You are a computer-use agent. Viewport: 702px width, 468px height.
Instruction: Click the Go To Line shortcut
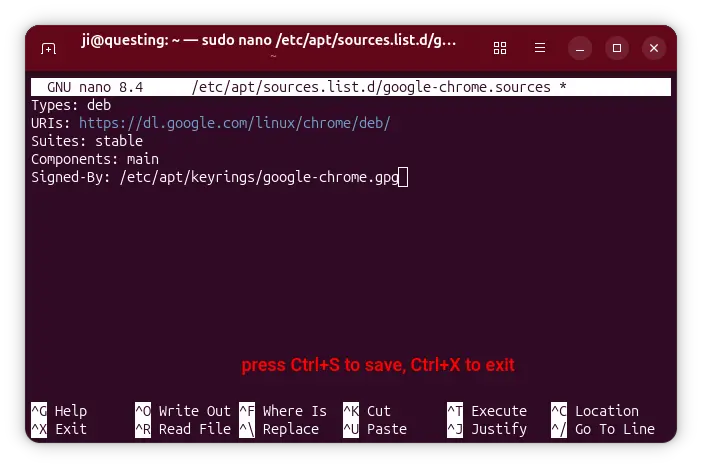point(614,429)
